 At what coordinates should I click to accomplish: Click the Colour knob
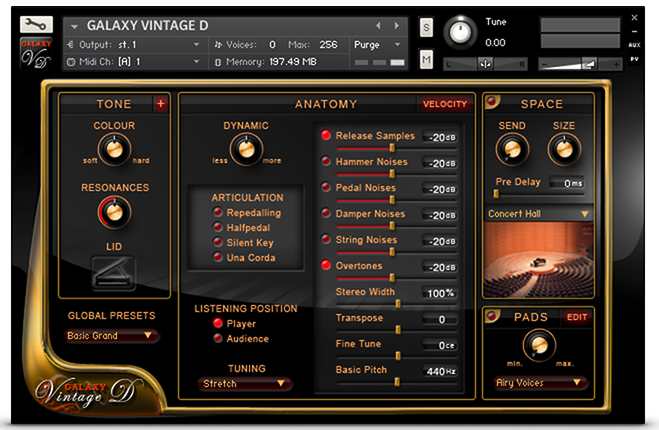coord(114,149)
